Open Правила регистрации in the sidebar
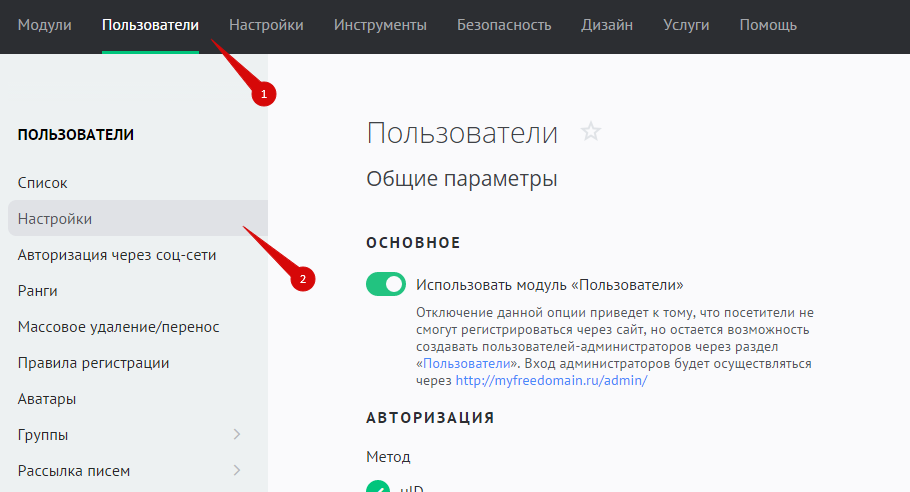 [x=93, y=363]
